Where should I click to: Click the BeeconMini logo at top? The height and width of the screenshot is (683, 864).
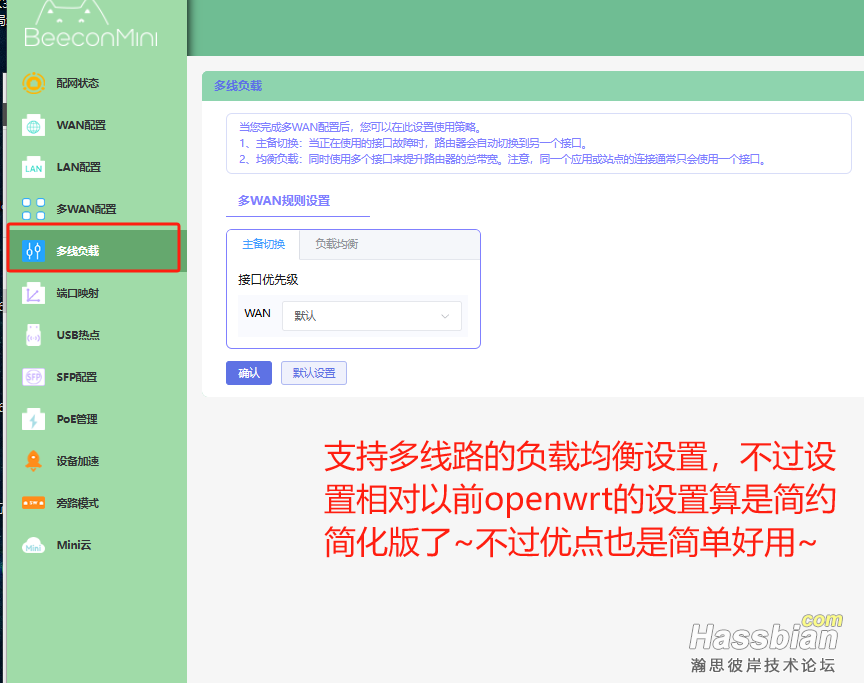(91, 27)
